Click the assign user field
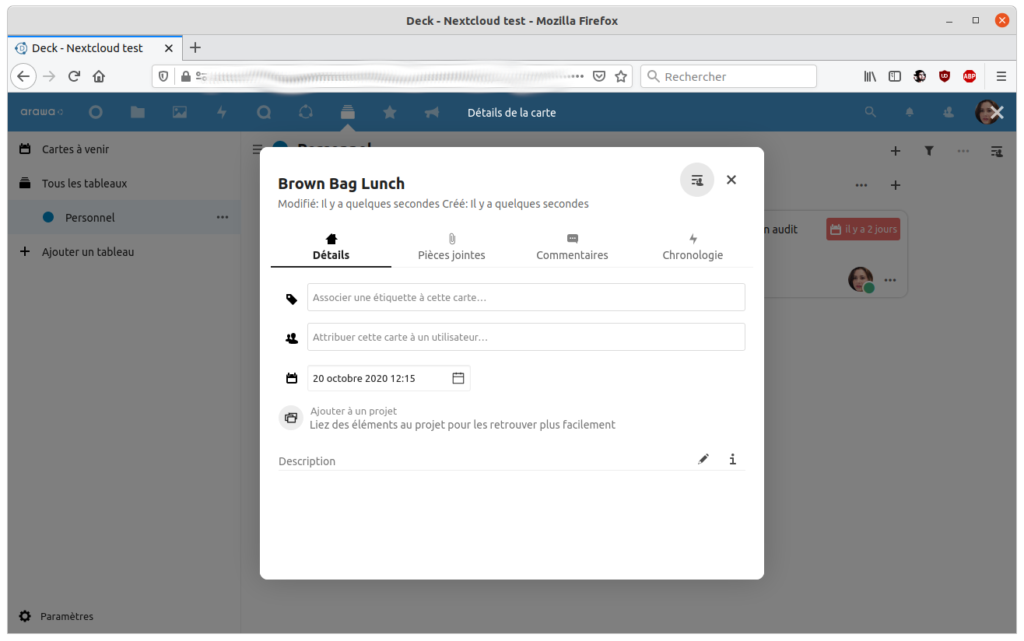Screen dimensions: 1024x641 click(526, 337)
